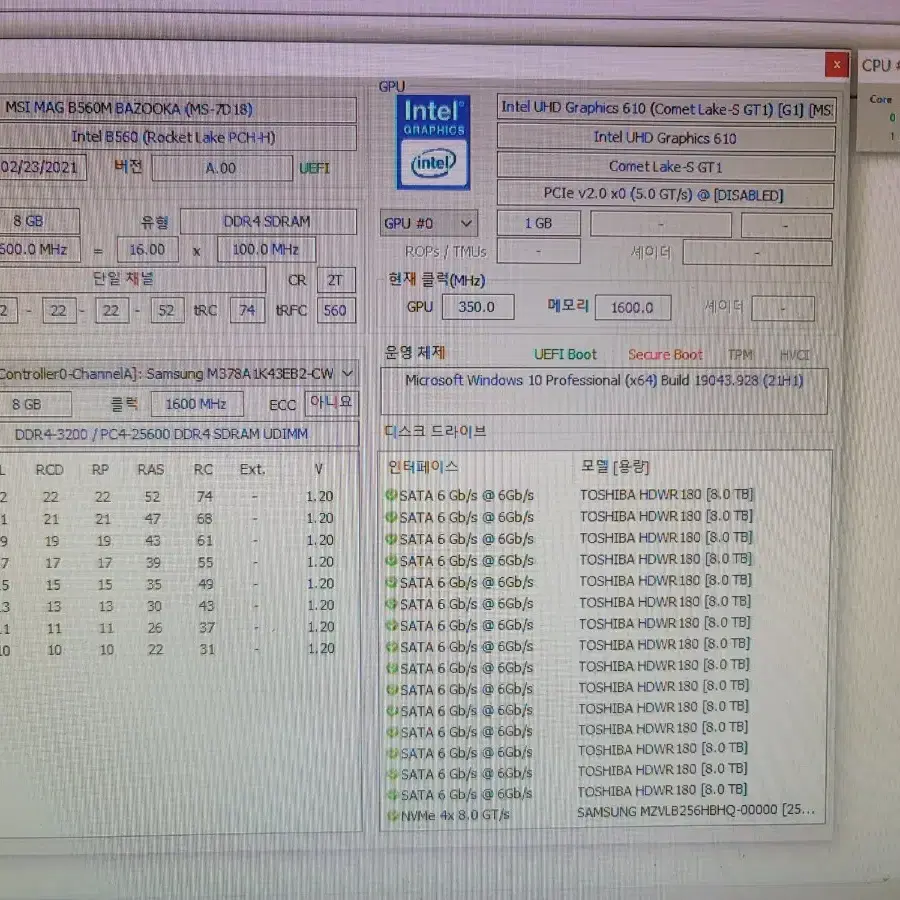Click the TPM indicator
Image resolution: width=900 pixels, height=900 pixels.
pyautogui.click(x=740, y=355)
